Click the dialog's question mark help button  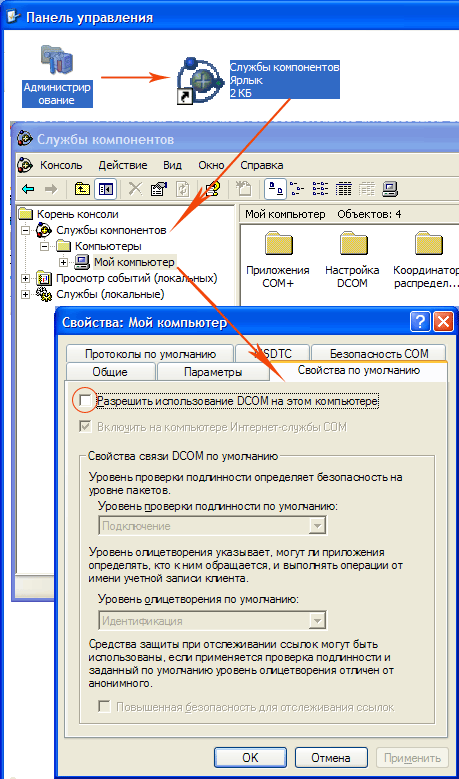click(420, 322)
